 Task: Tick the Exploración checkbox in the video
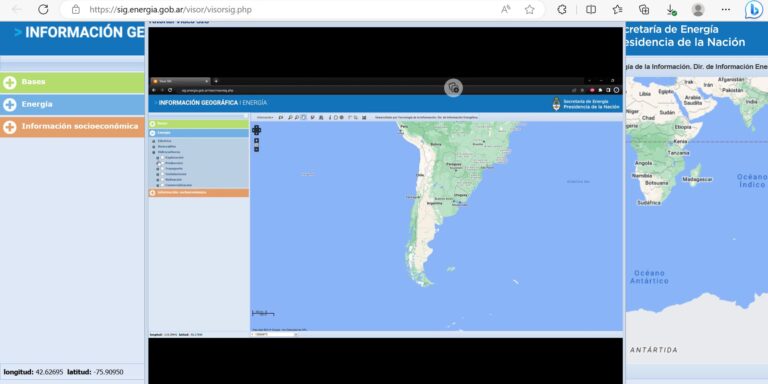[x=162, y=158]
